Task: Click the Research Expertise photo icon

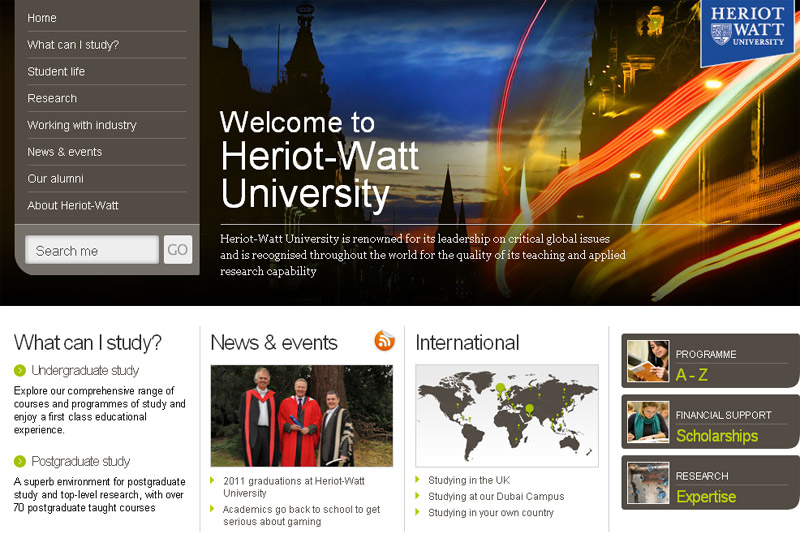Action: coord(647,483)
